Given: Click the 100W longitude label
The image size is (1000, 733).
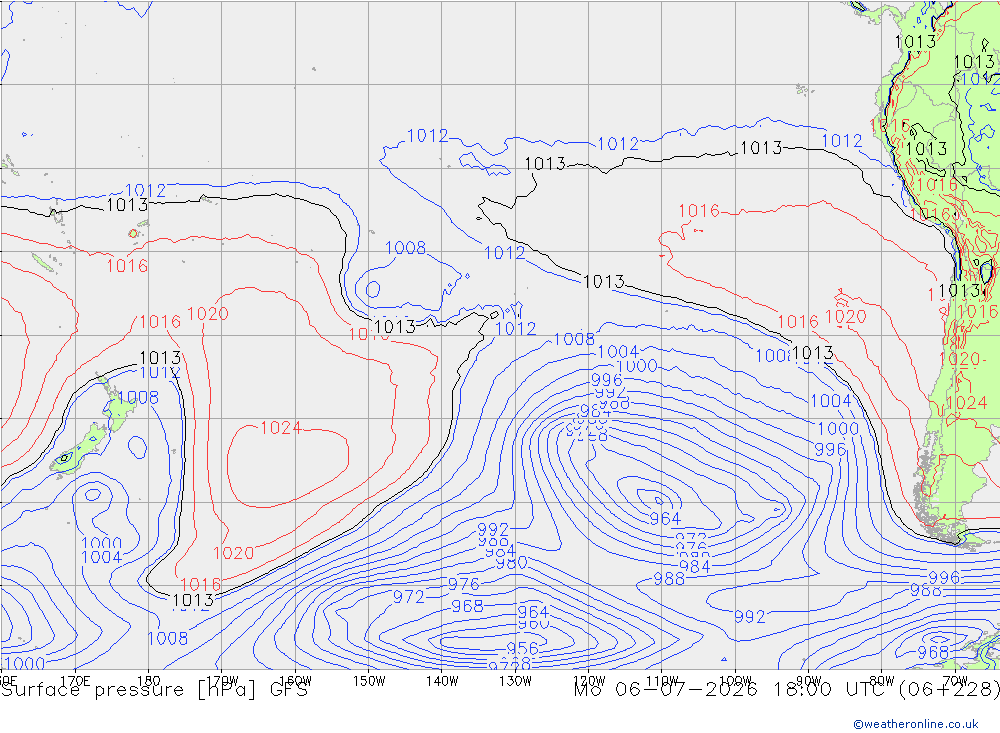Looking at the screenshot, I should (x=735, y=681).
